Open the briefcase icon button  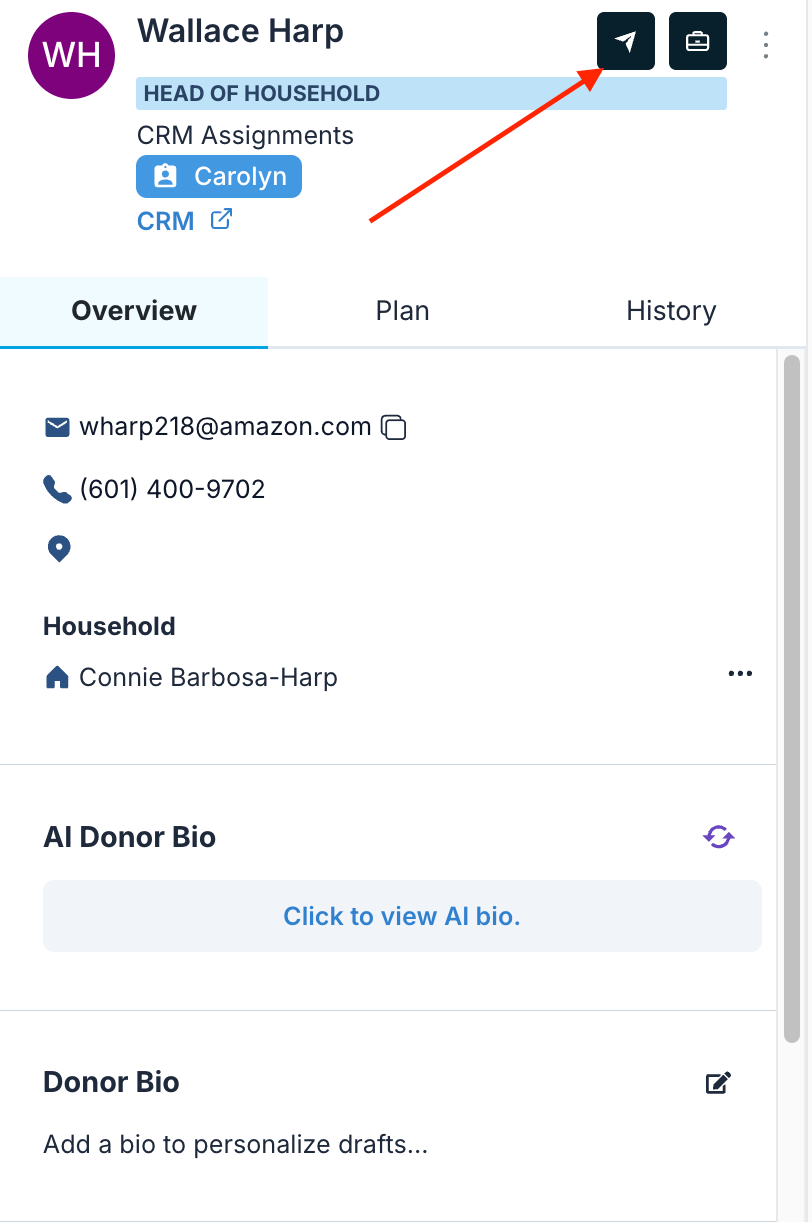(x=697, y=41)
